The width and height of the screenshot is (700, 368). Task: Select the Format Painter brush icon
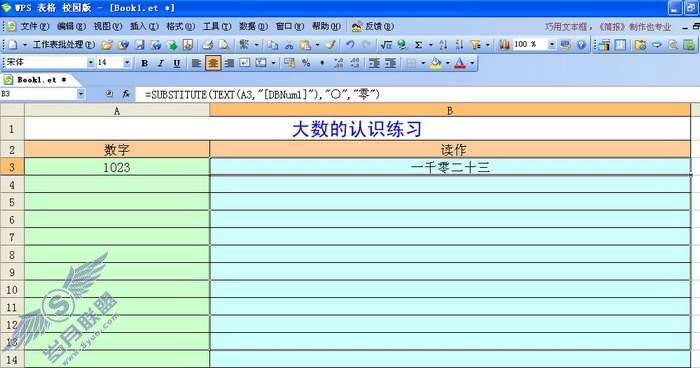(x=331, y=45)
